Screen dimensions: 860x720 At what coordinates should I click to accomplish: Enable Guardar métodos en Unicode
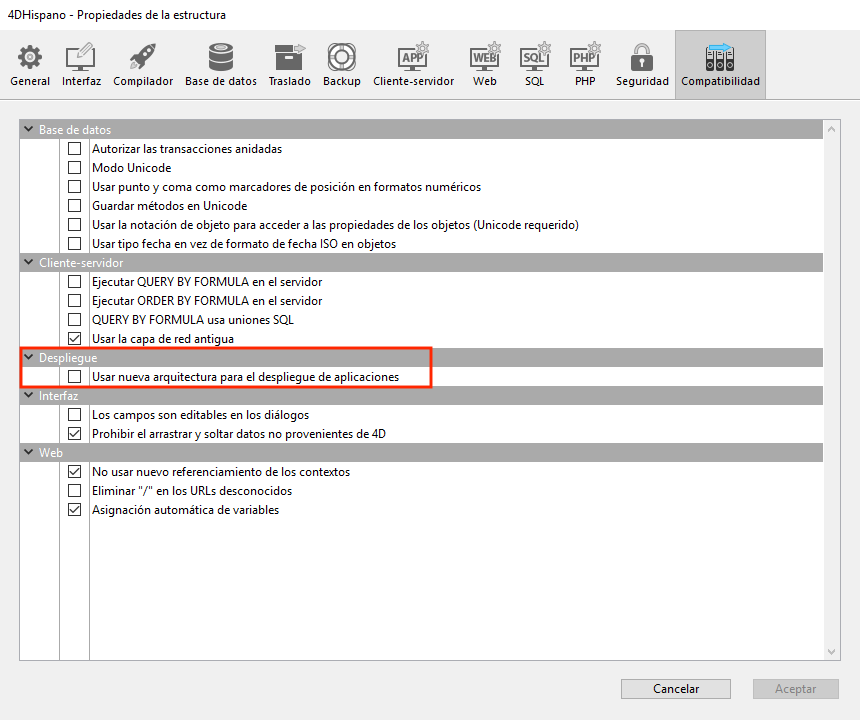click(75, 206)
